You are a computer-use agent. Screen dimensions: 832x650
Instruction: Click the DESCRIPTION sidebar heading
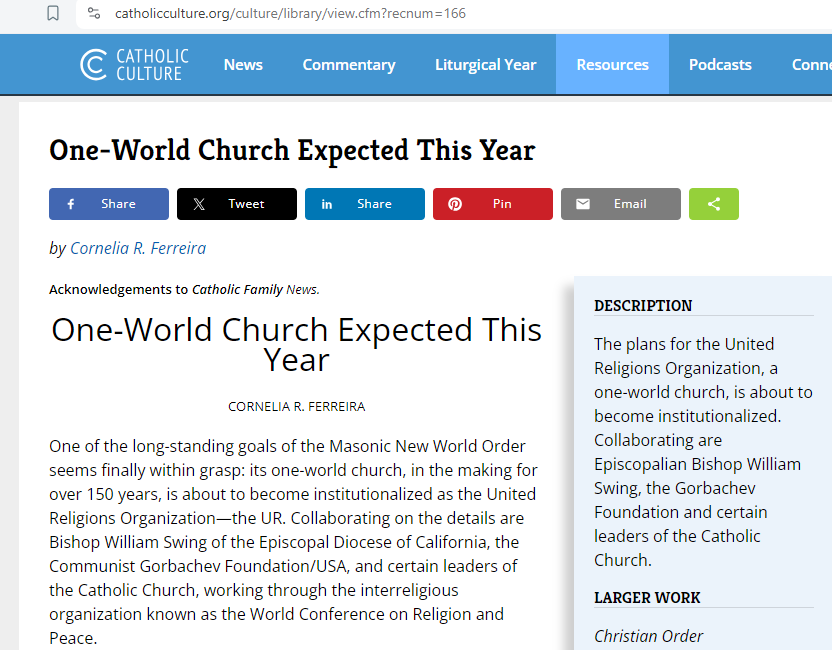[643, 306]
